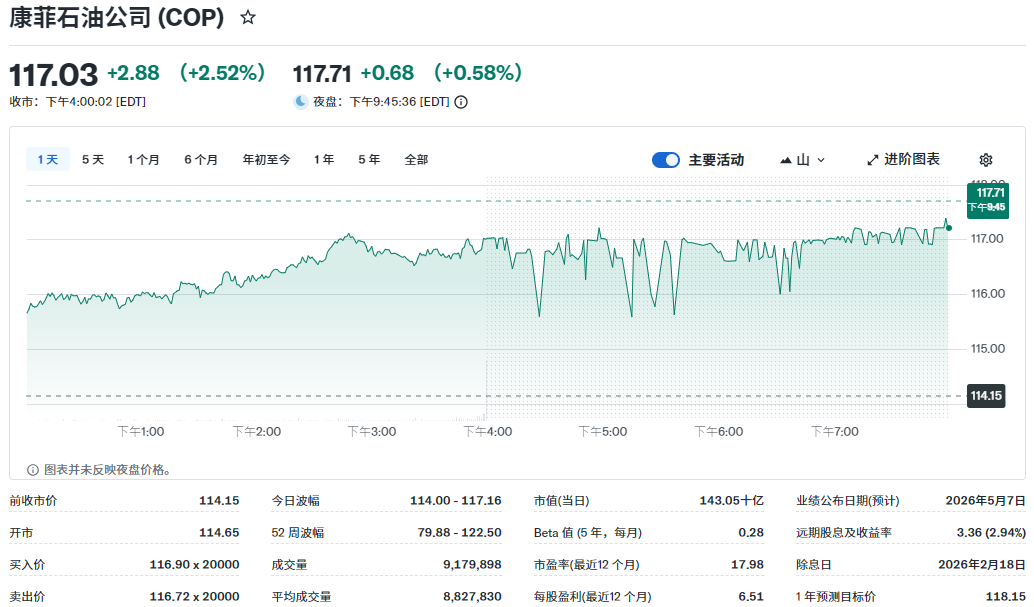Open the info icon after the night session time

click(x=459, y=101)
